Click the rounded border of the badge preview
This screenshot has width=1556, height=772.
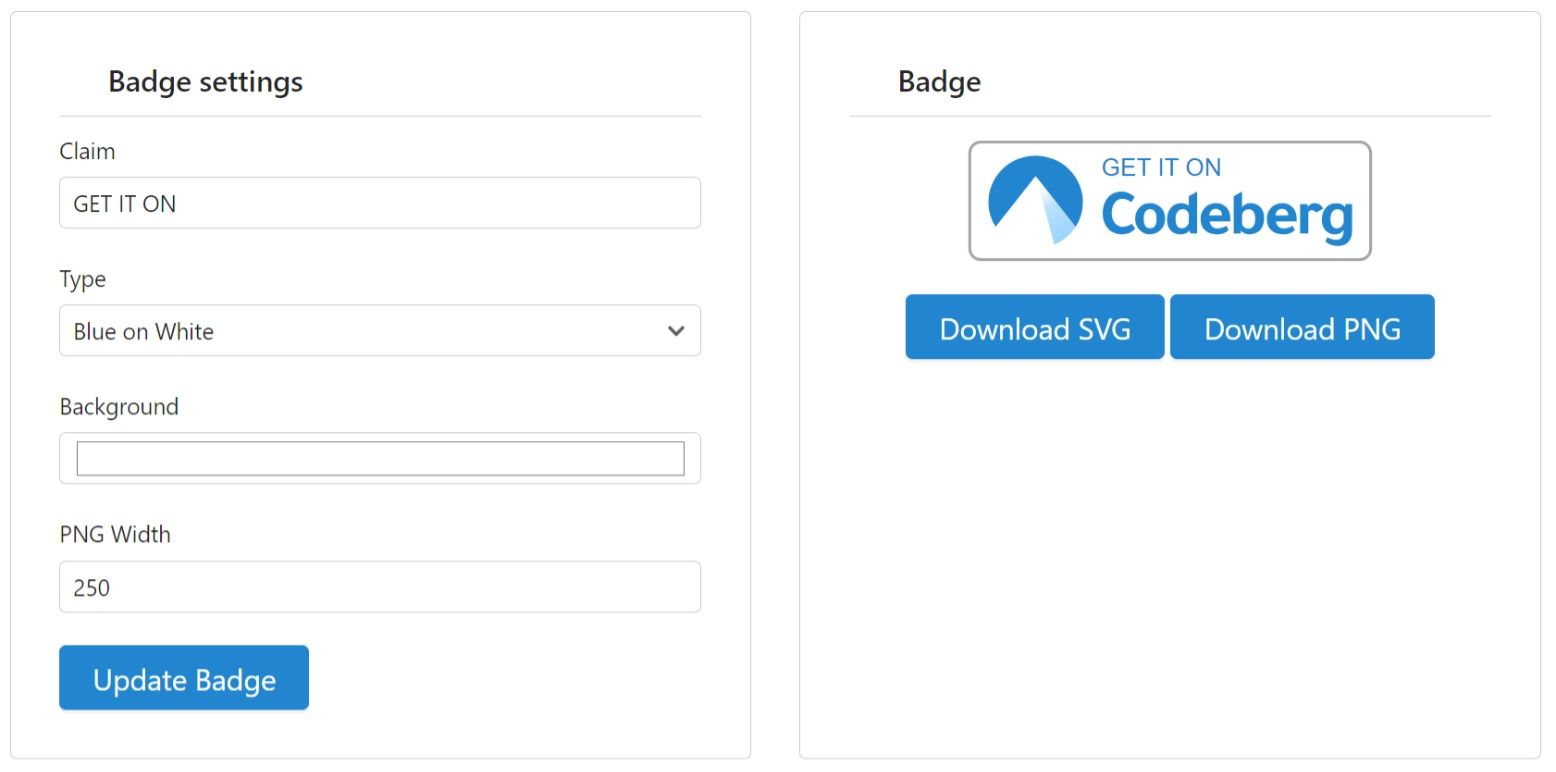(1168, 143)
